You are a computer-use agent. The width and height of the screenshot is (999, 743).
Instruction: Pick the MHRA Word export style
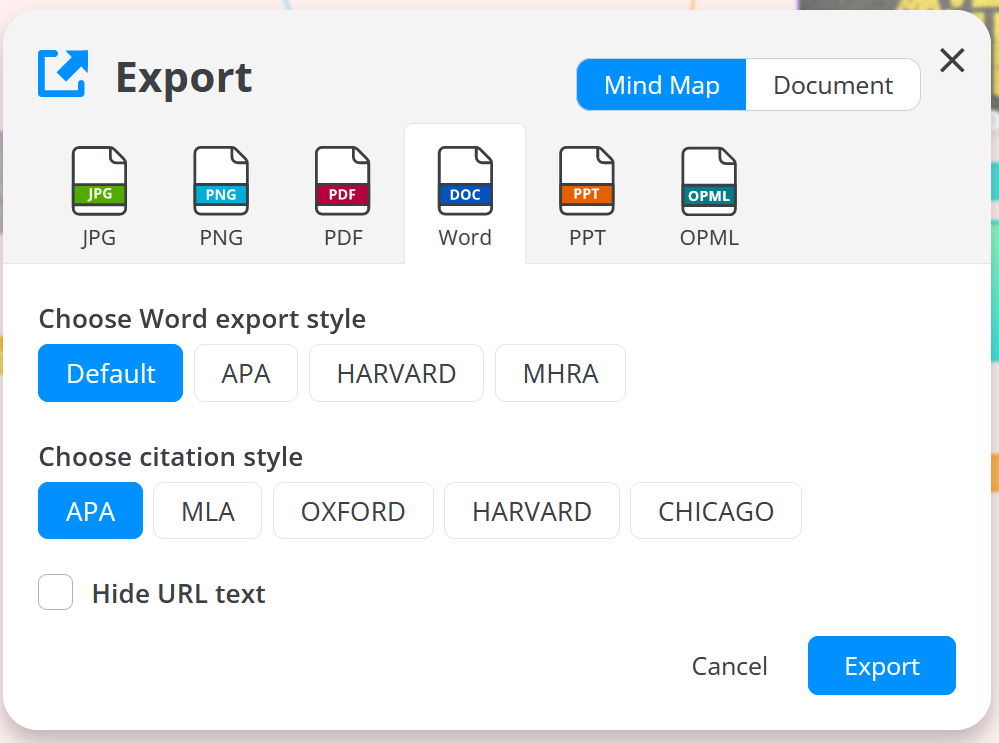(560, 373)
